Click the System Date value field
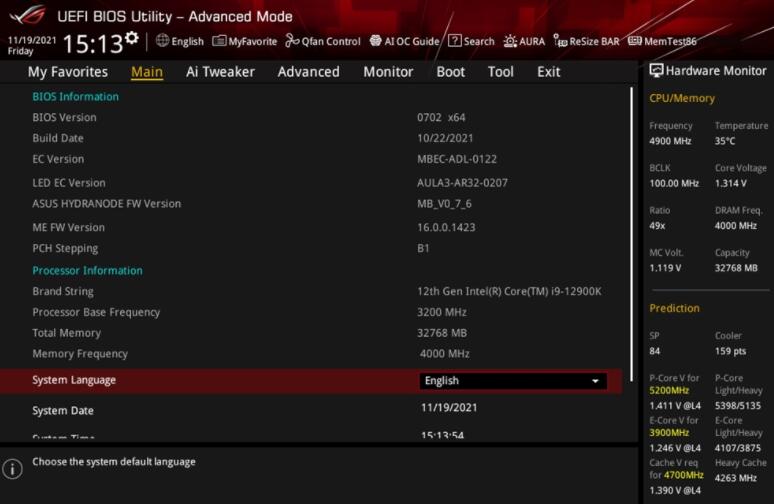Image resolution: width=774 pixels, height=504 pixels. (x=448, y=408)
